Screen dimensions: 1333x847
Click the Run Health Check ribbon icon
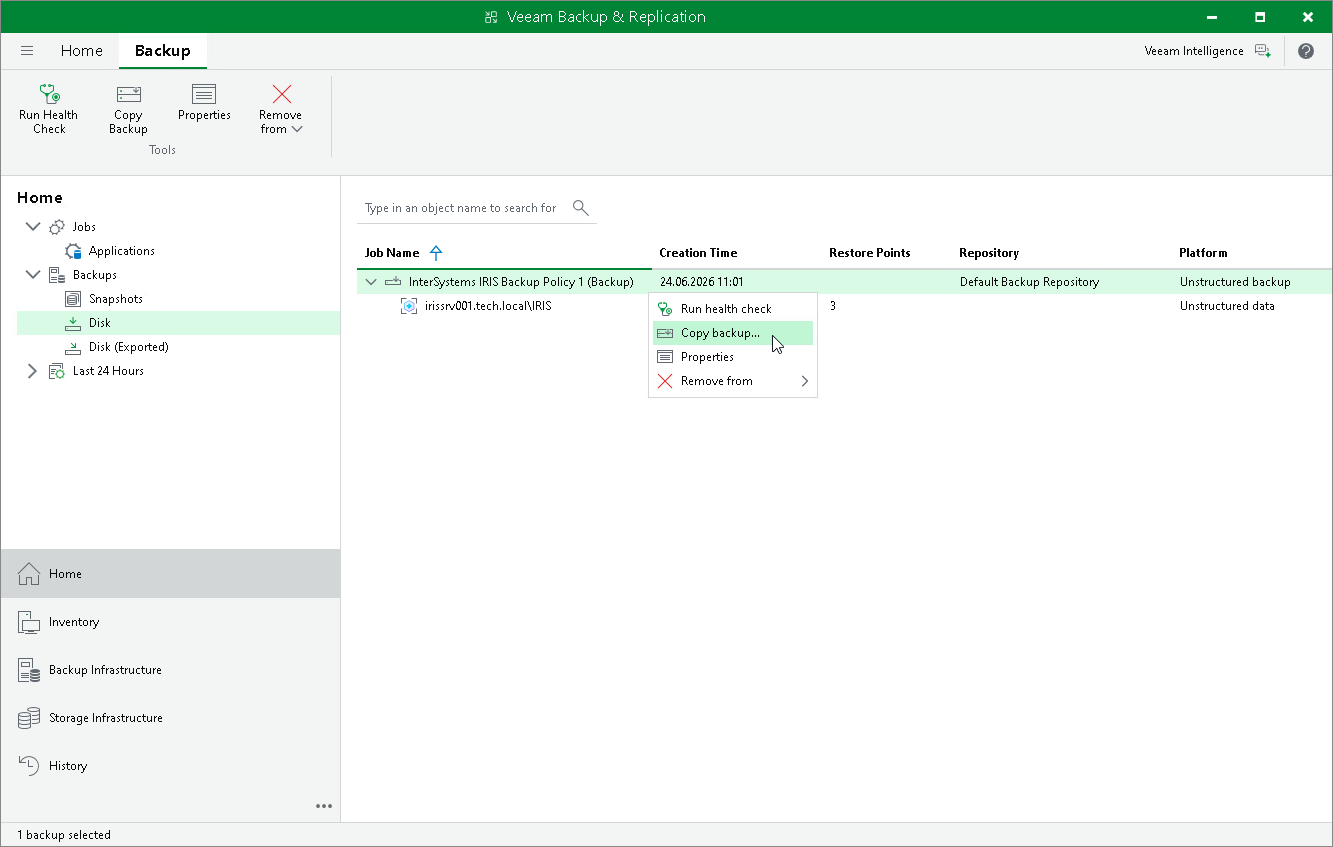coord(49,94)
